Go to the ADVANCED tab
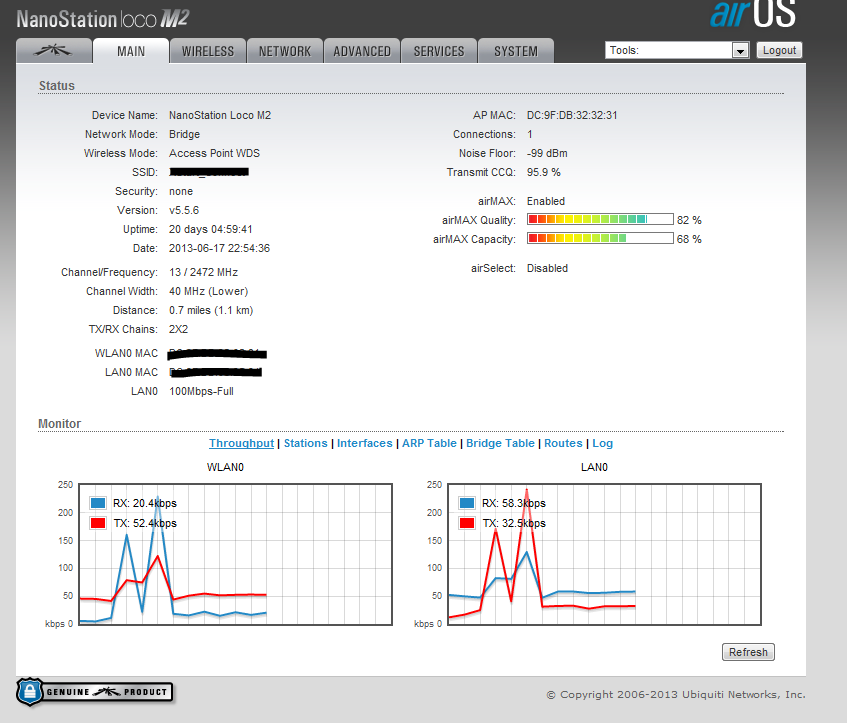Screen dimensions: 847x723 click(x=362, y=51)
